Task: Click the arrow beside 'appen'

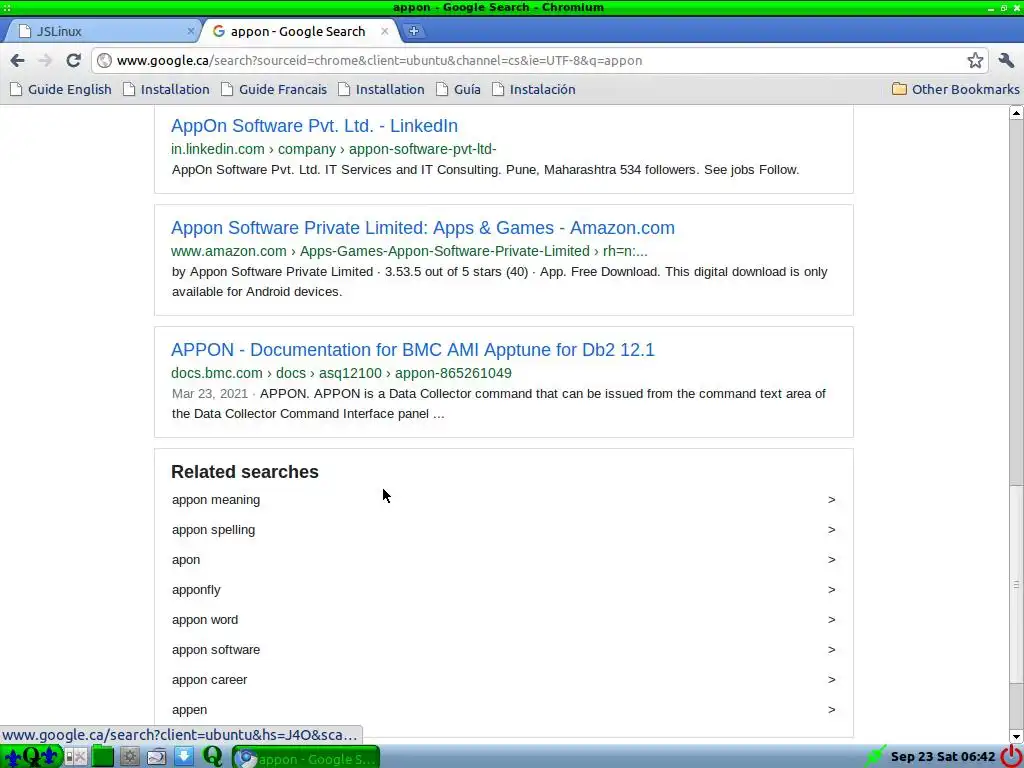Action: 831,710
